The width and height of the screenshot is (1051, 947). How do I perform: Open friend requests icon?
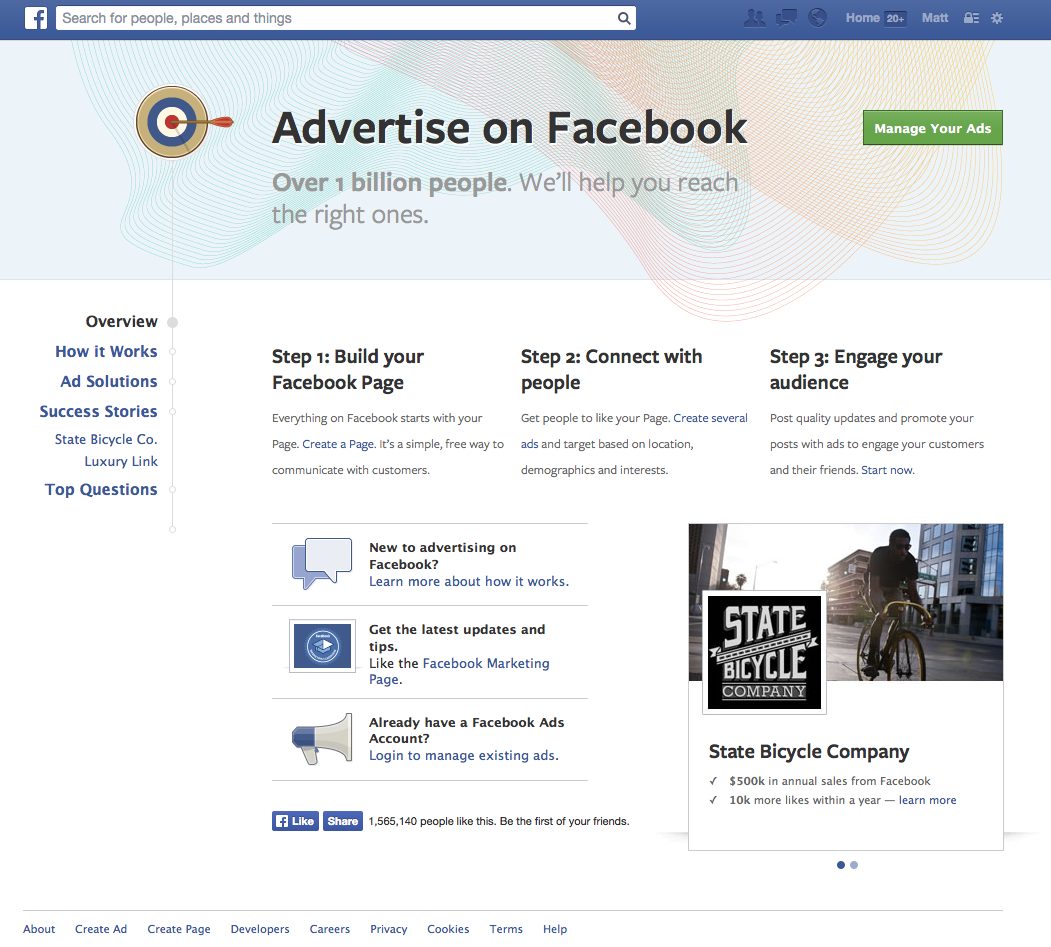pos(755,18)
